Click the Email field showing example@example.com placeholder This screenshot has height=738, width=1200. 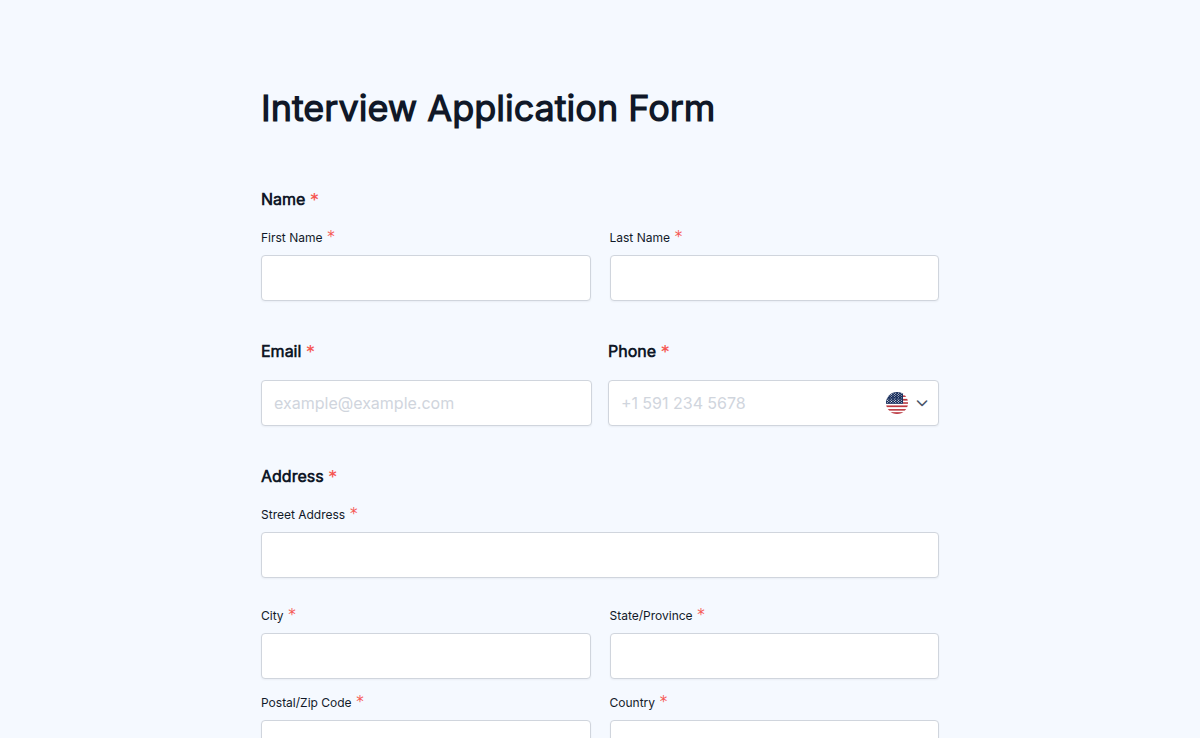[425, 403]
